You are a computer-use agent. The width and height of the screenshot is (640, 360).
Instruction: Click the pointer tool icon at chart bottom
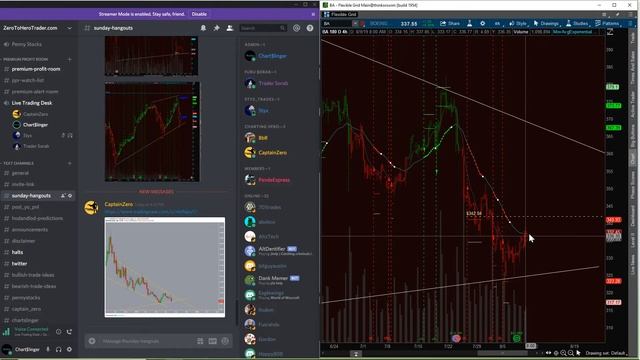[x=578, y=353]
